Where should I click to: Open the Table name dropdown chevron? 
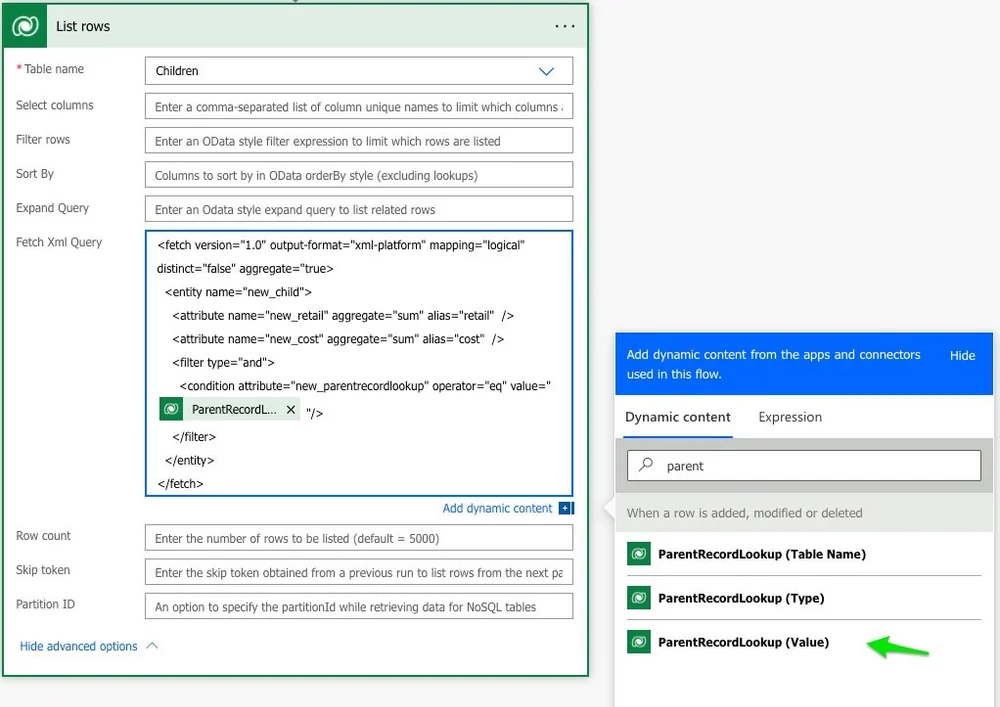point(547,71)
